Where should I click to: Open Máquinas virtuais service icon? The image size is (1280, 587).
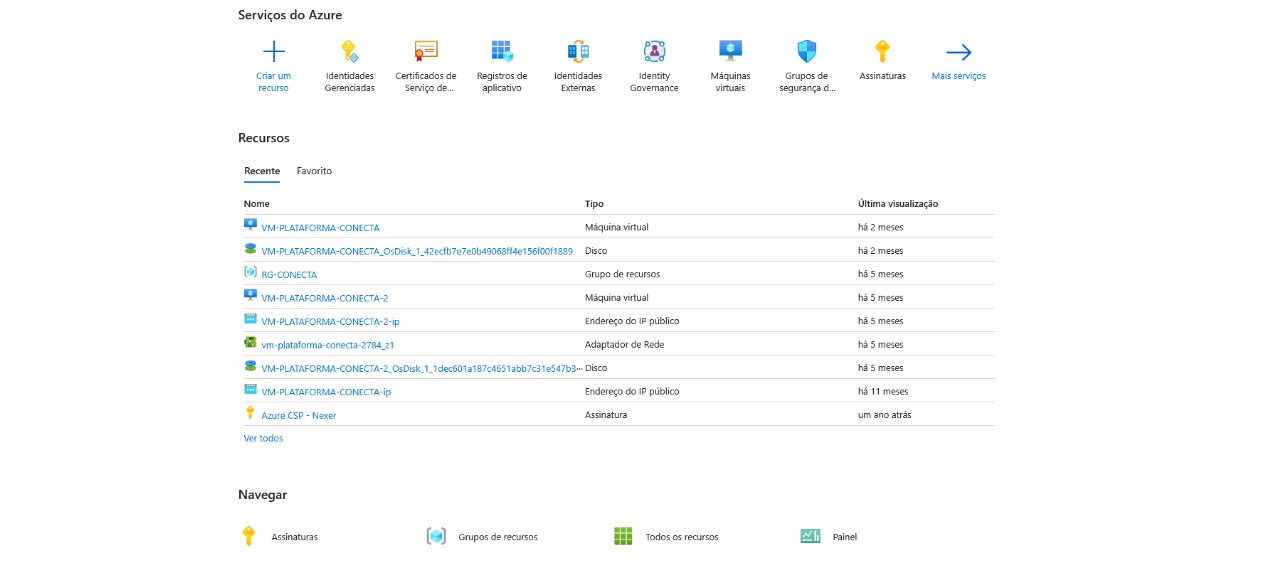click(x=730, y=52)
